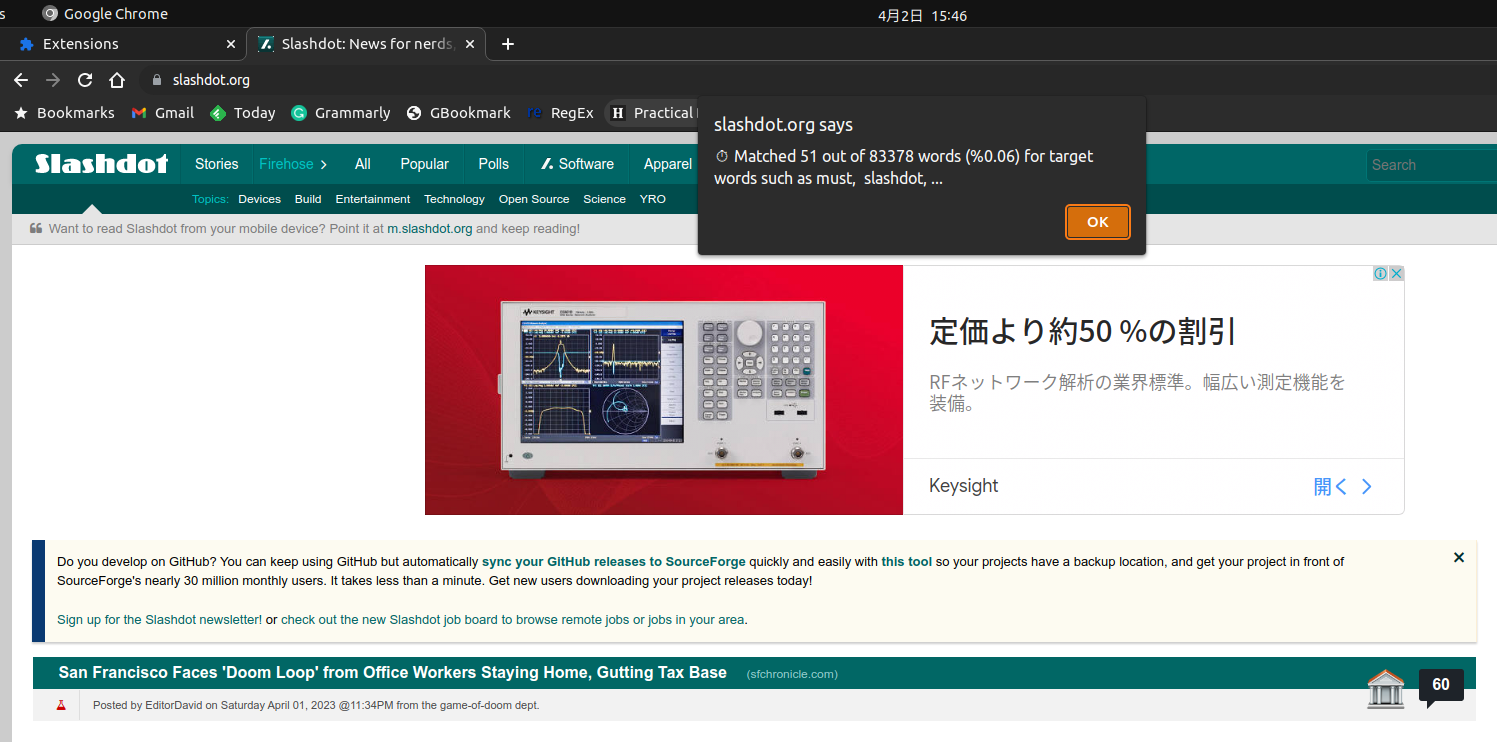Click the Slashdot Search field
1497x742 pixels.
coord(1431,165)
